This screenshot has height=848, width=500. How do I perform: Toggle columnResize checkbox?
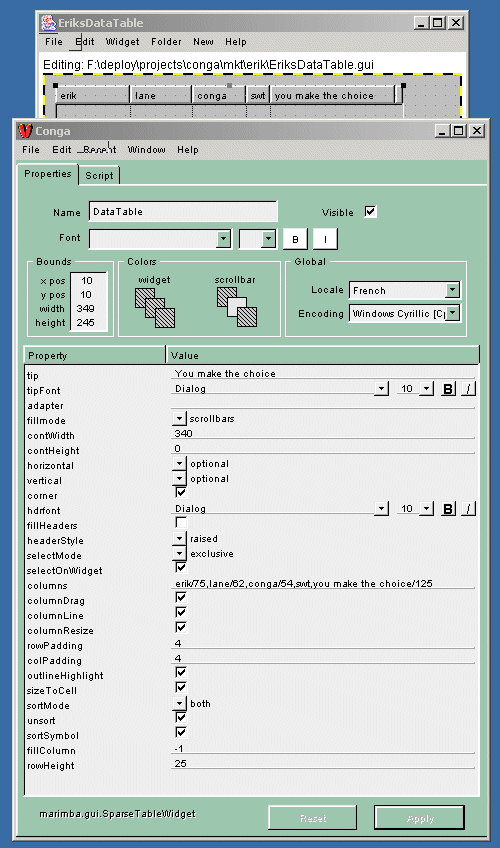tap(181, 627)
